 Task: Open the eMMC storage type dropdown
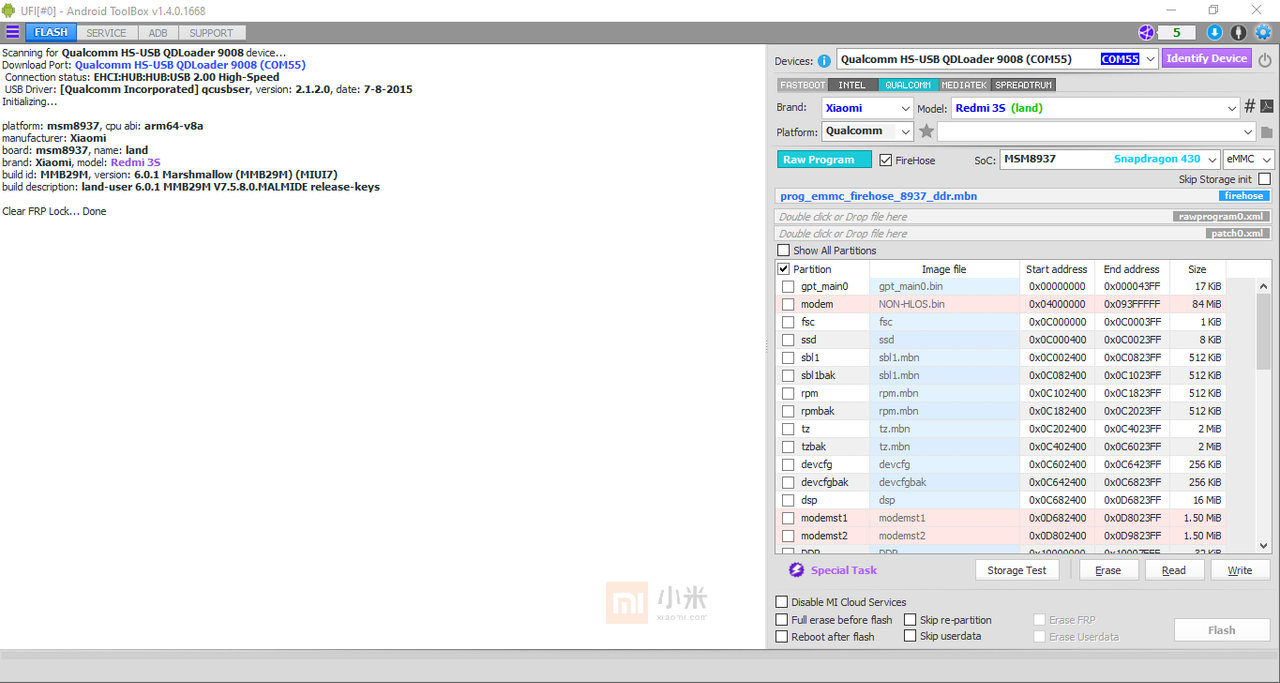pyautogui.click(x=1266, y=160)
